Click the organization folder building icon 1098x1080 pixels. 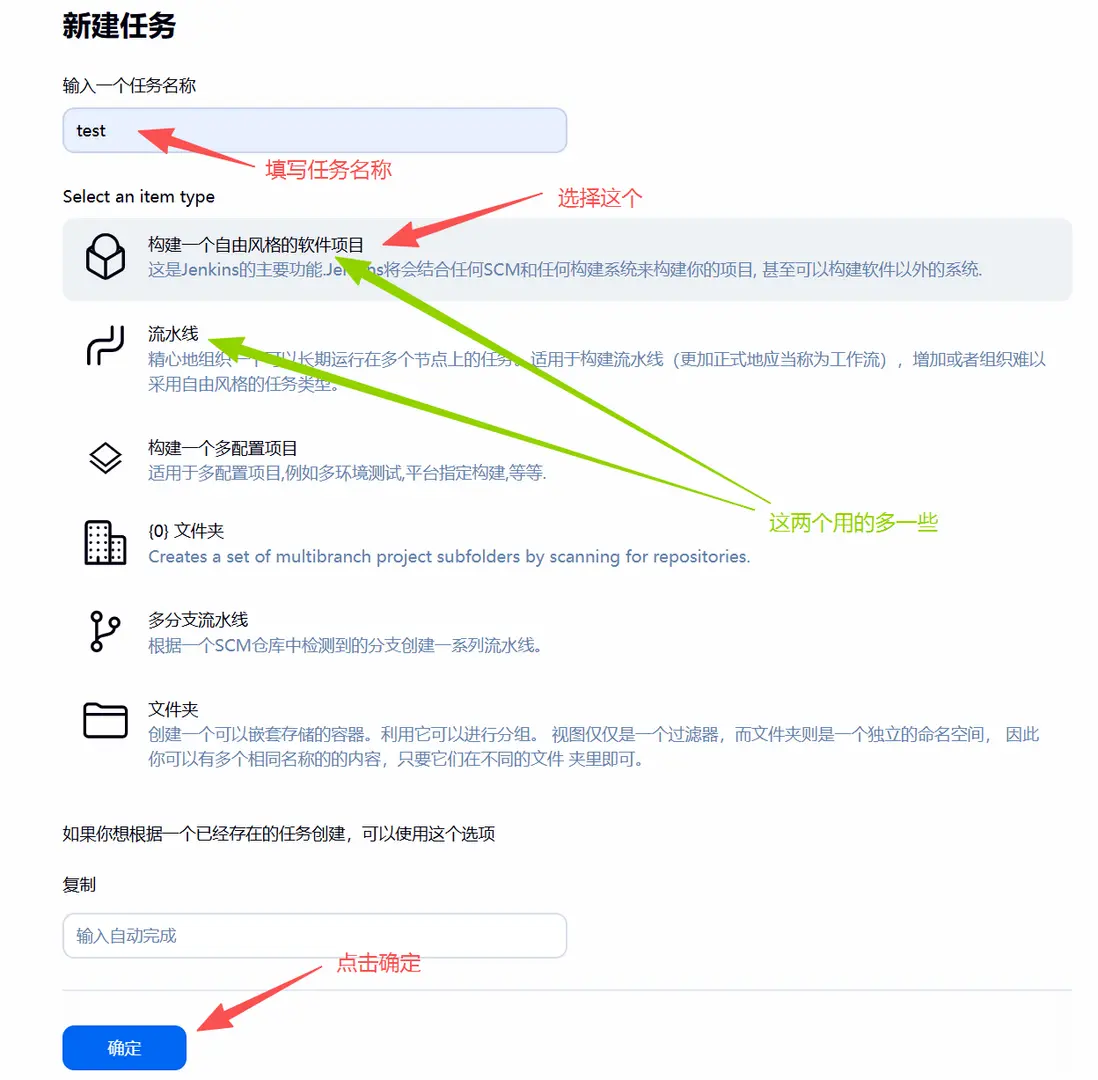click(105, 542)
